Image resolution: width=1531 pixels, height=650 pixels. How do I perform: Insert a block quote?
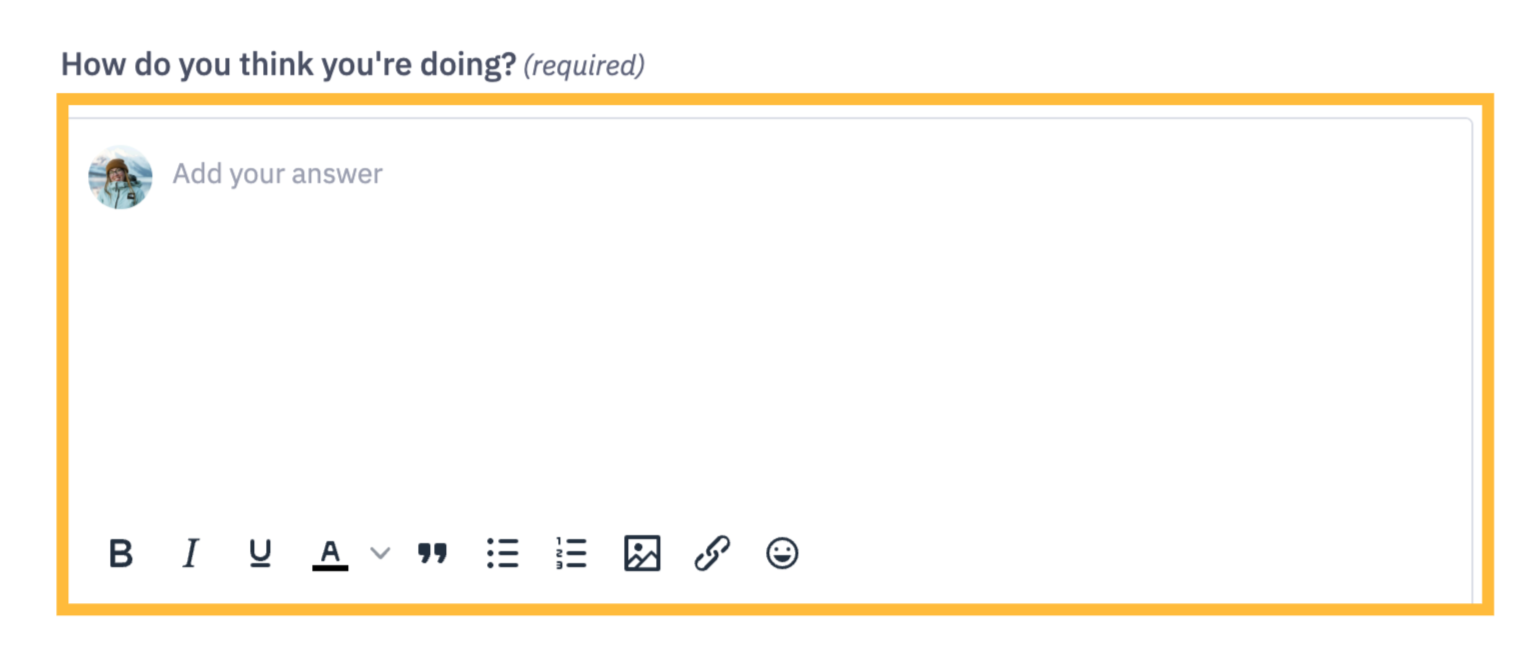pyautogui.click(x=432, y=553)
